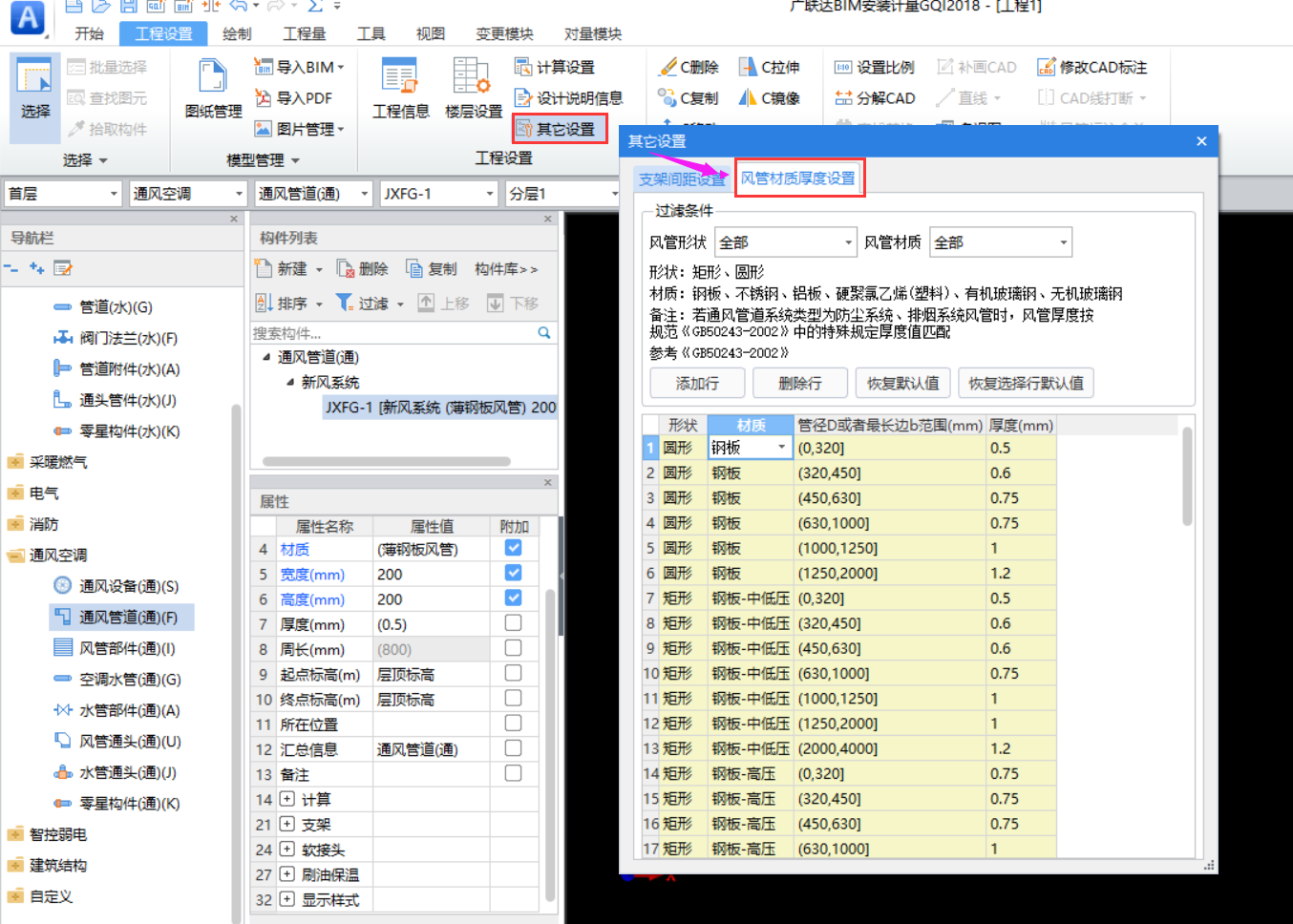
Task: Click 恢复默认值 button
Action: point(902,383)
